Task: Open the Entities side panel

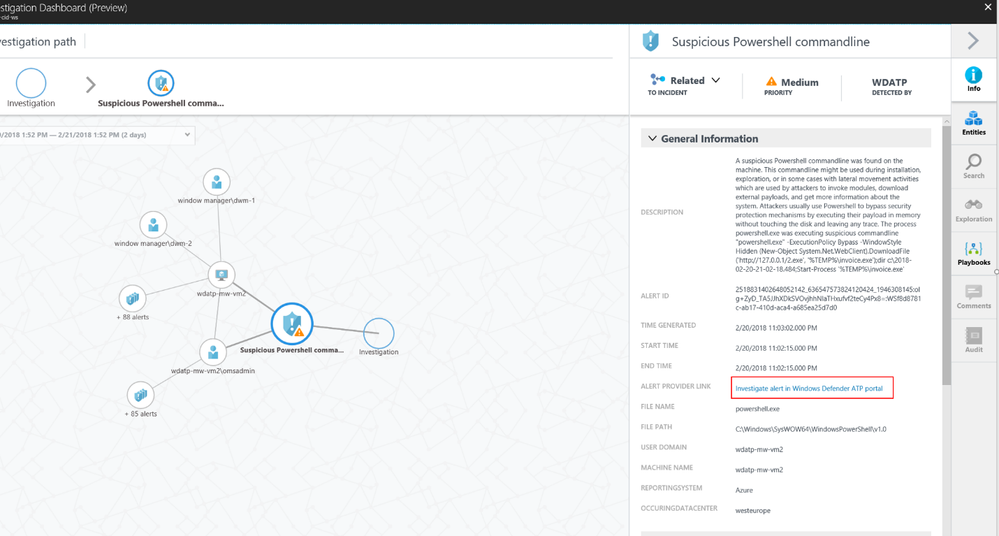Action: [x=973, y=123]
